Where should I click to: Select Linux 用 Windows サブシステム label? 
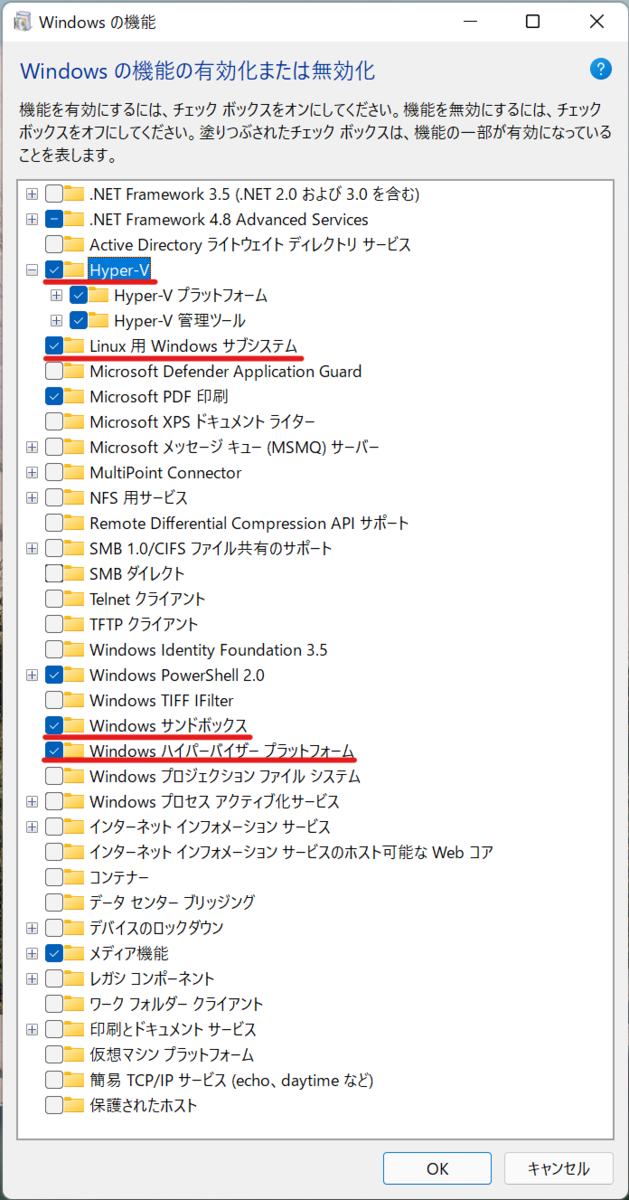(193, 346)
